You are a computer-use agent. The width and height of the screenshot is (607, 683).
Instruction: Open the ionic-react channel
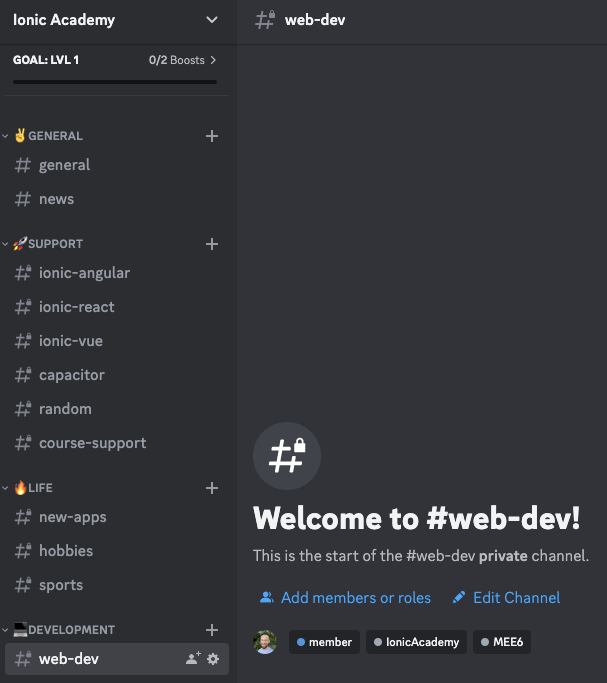click(x=117, y=307)
